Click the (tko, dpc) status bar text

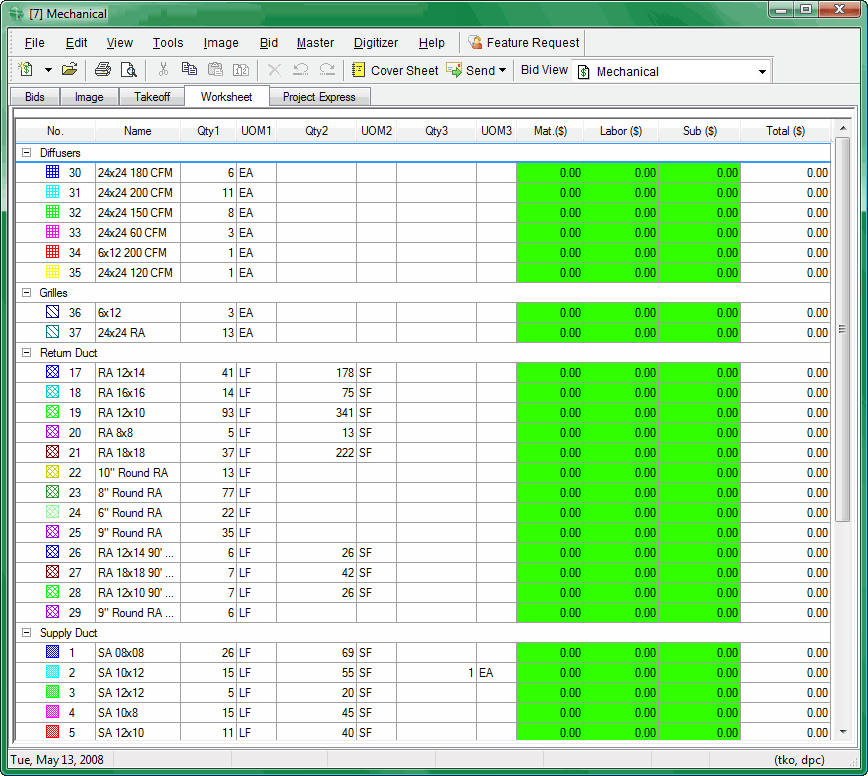tap(799, 759)
